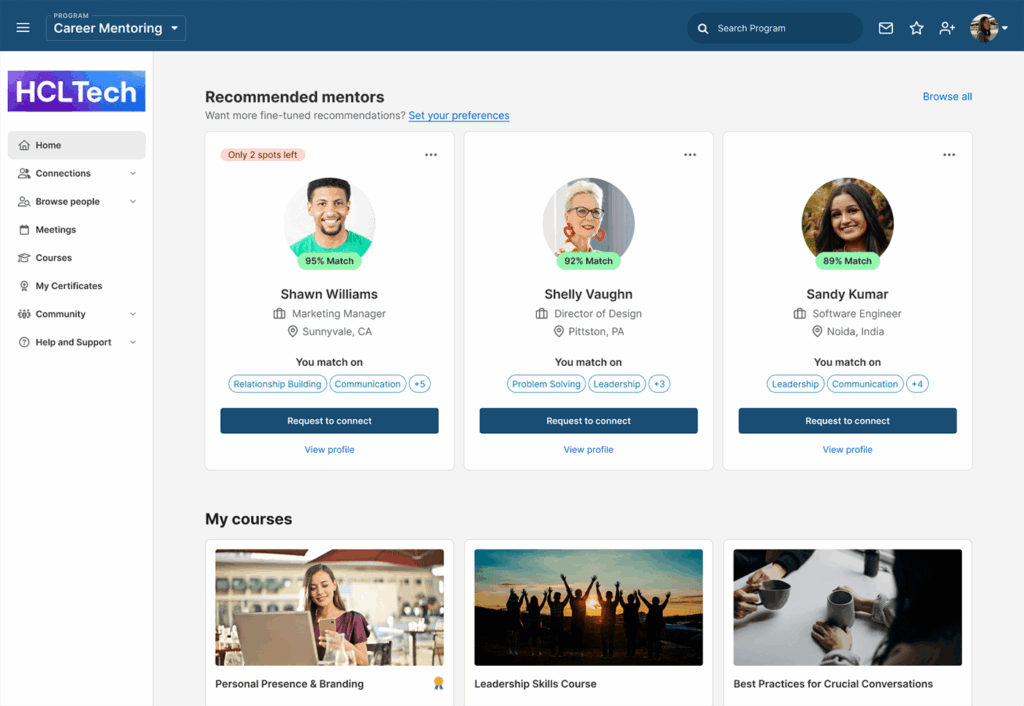
Task: Click the badge icon on Personal Presence course
Action: 439,683
